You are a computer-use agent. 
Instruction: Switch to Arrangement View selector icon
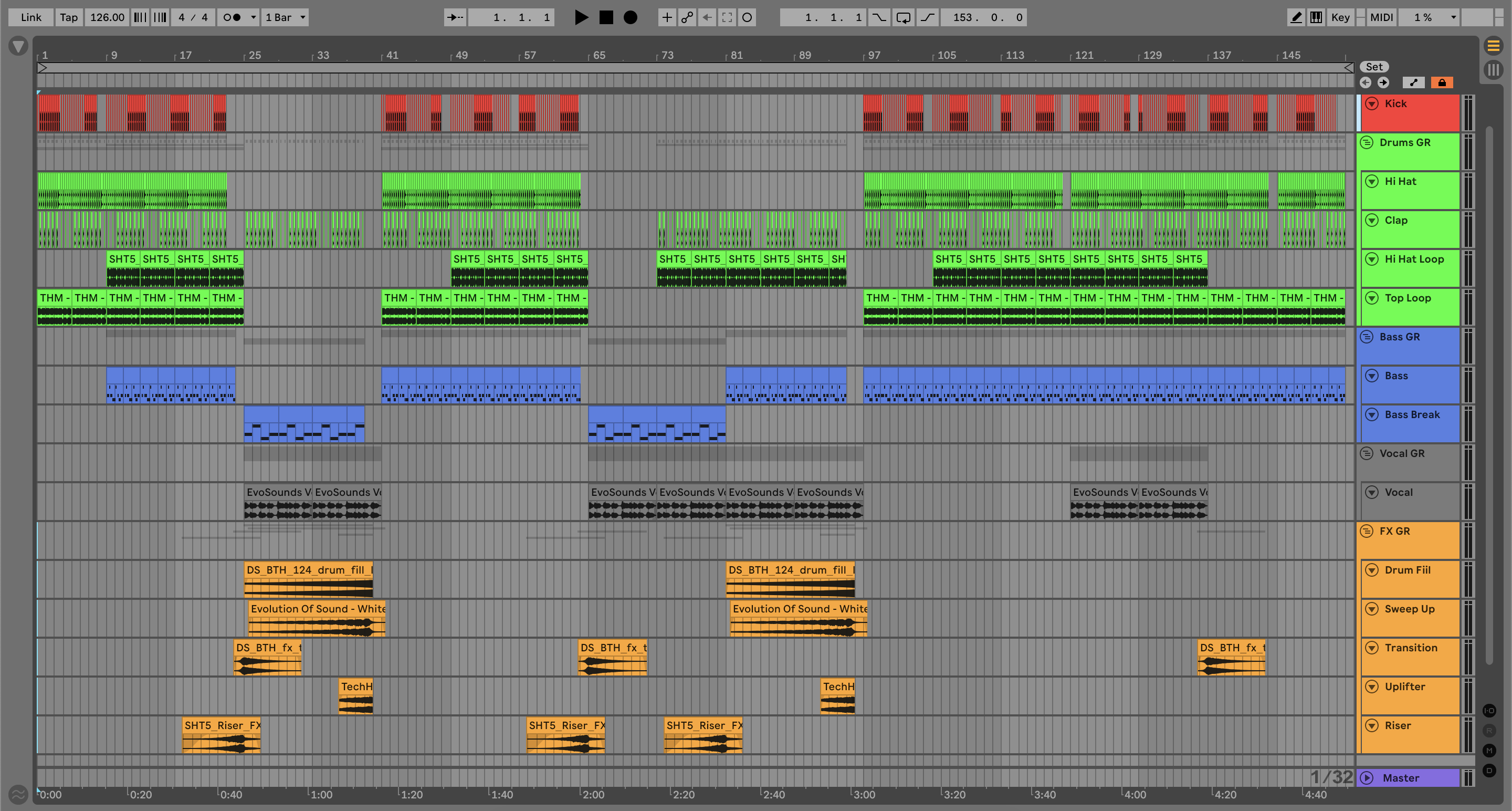coord(1493,45)
